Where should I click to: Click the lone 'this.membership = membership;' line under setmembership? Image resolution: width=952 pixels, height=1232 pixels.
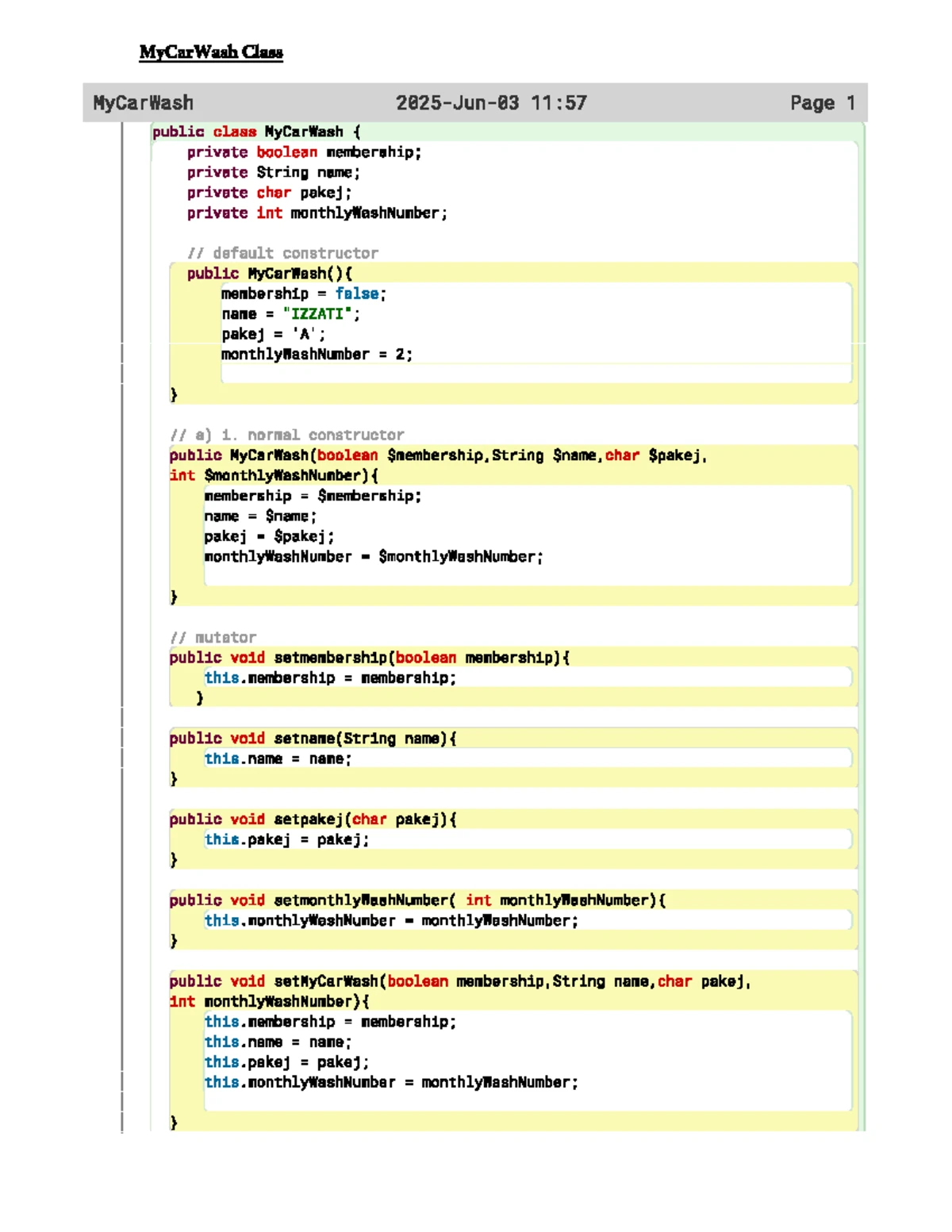pos(330,678)
